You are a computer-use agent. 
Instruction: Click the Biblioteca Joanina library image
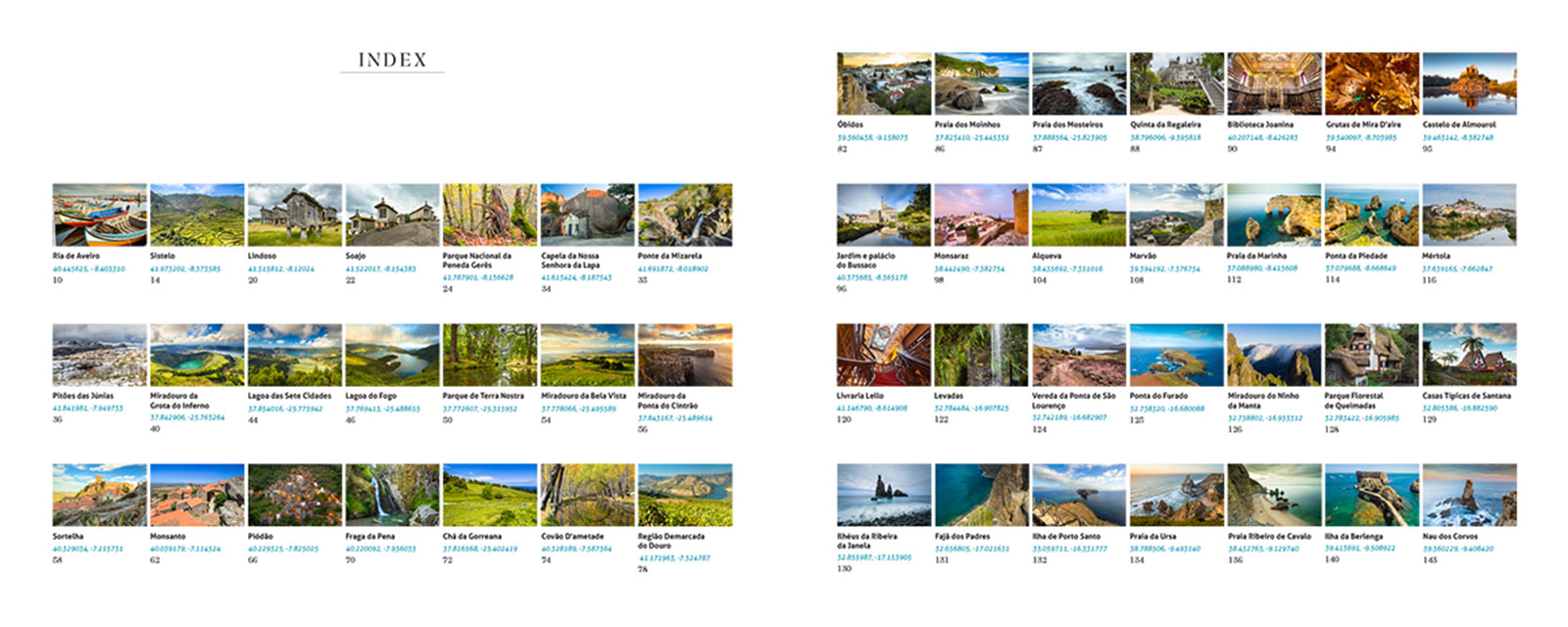1274,84
